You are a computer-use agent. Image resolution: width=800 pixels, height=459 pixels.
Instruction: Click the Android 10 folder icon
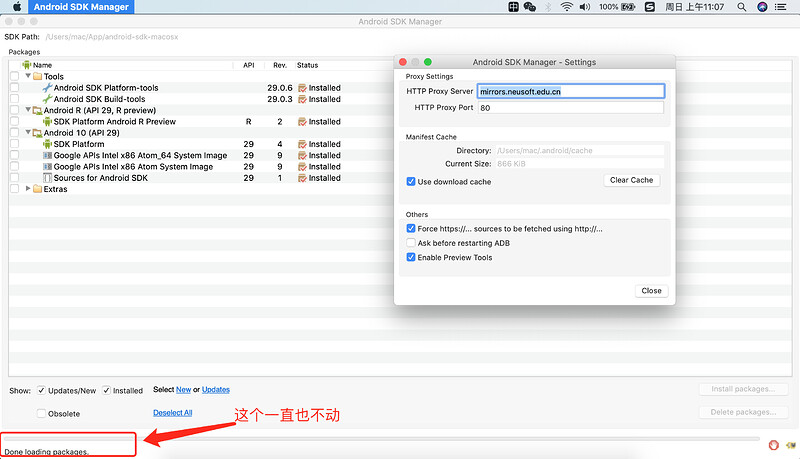[x=37, y=133]
